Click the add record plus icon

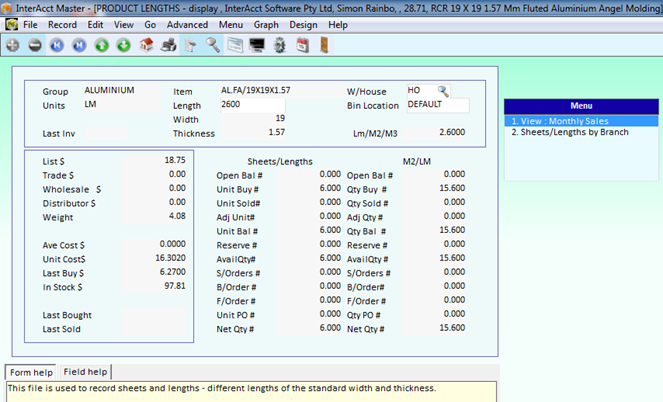point(13,45)
